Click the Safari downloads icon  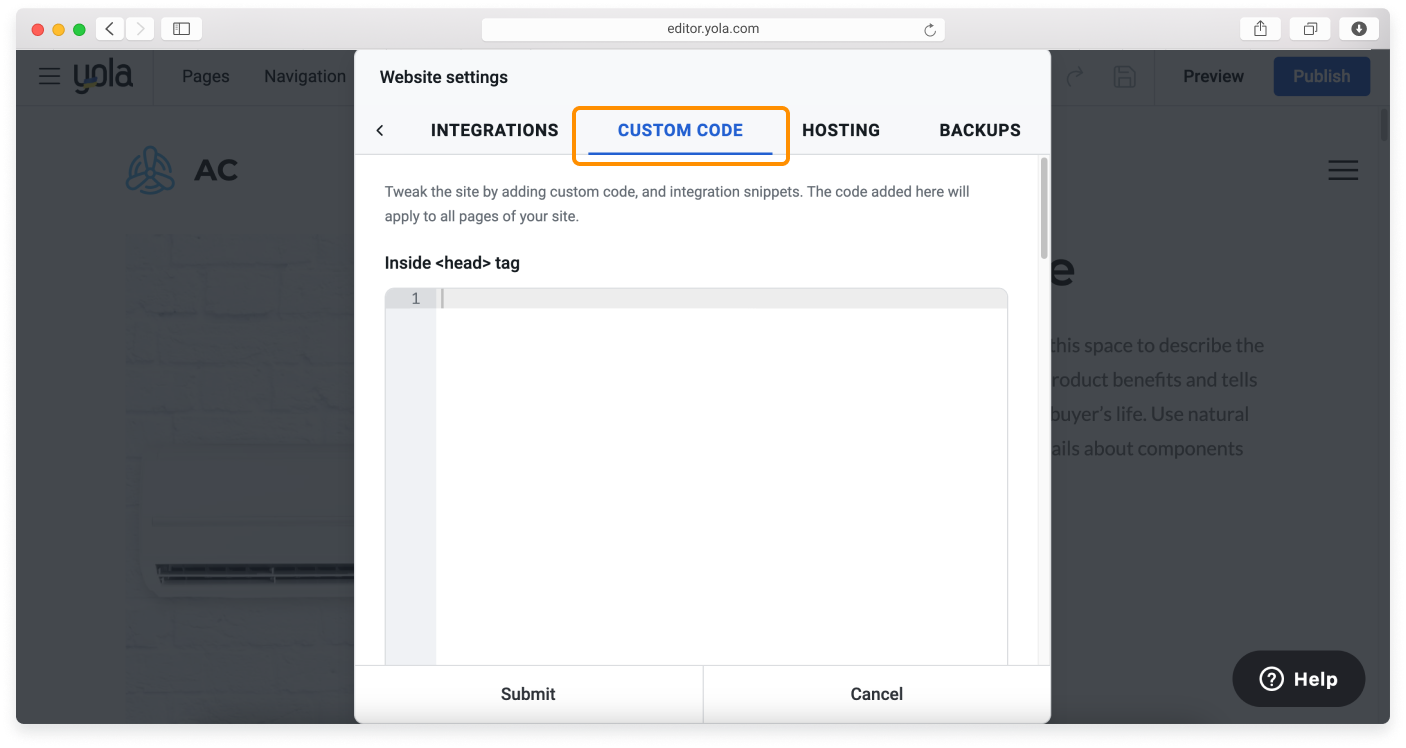pos(1358,28)
